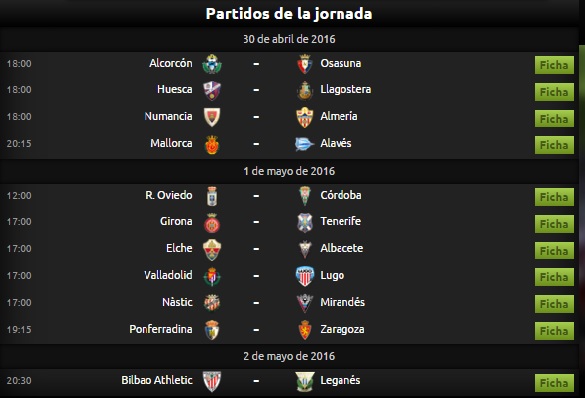Open Ficha for R. Oviedo vs Córdoba

pos(554,197)
